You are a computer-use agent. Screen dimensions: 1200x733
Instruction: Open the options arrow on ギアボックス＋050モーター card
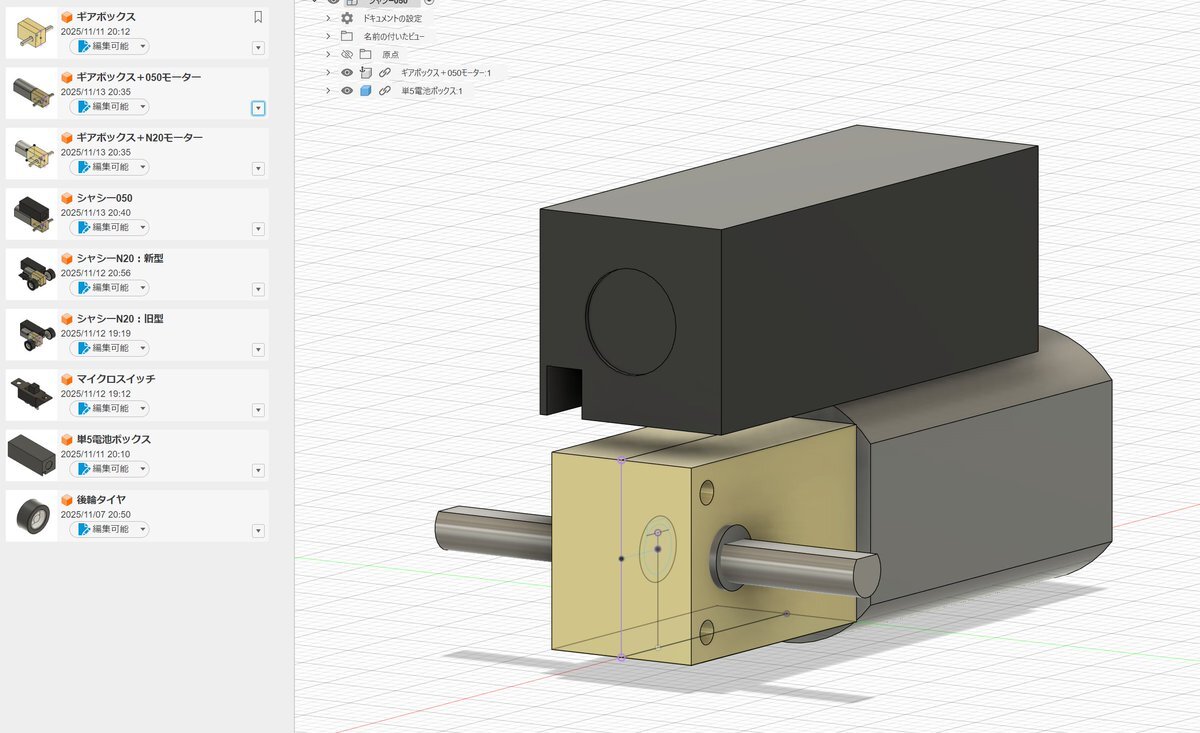258,108
